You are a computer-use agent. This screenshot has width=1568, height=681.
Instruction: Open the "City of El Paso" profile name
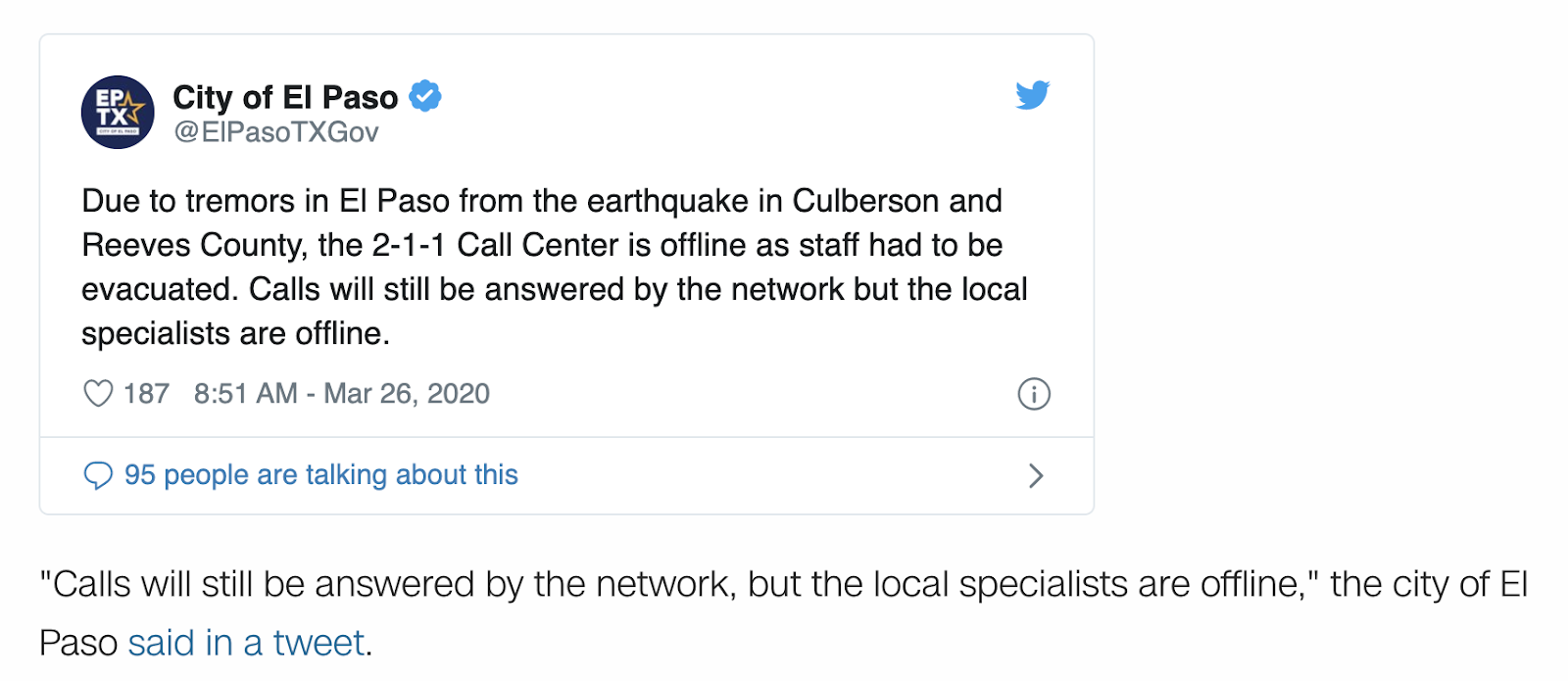[x=285, y=97]
